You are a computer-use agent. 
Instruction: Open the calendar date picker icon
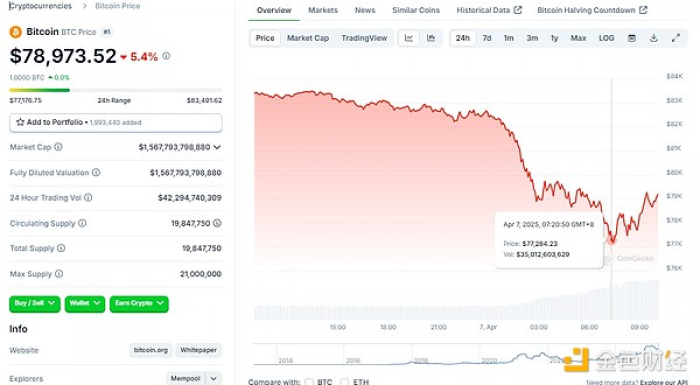(x=632, y=38)
